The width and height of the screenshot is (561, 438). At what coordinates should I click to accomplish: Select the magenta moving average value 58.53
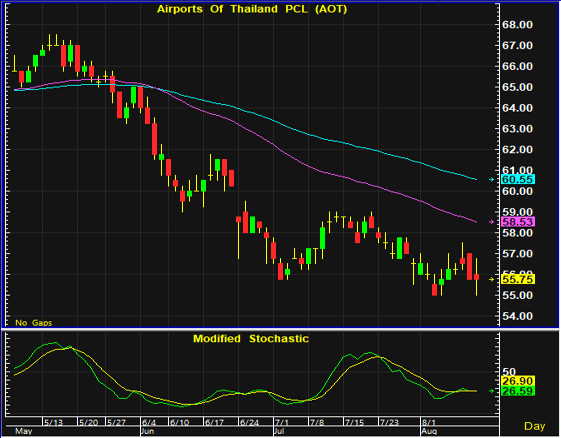point(518,222)
